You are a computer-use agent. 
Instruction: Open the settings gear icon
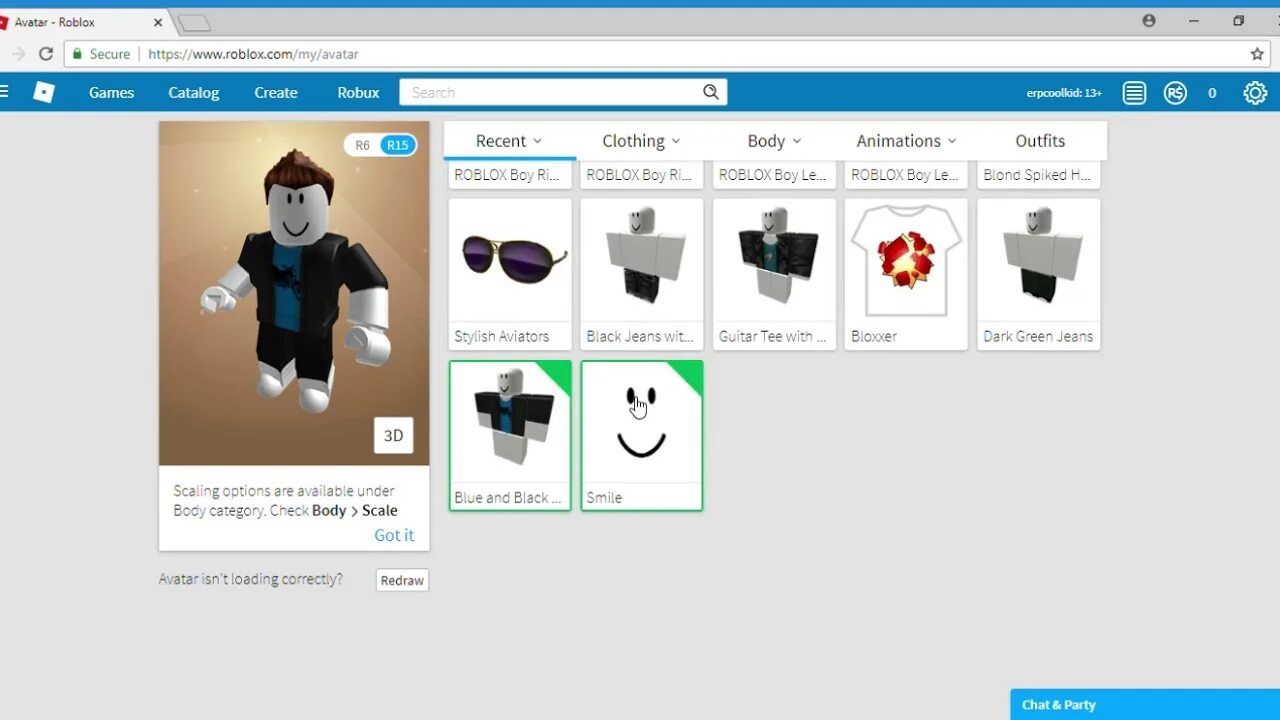(x=1255, y=93)
